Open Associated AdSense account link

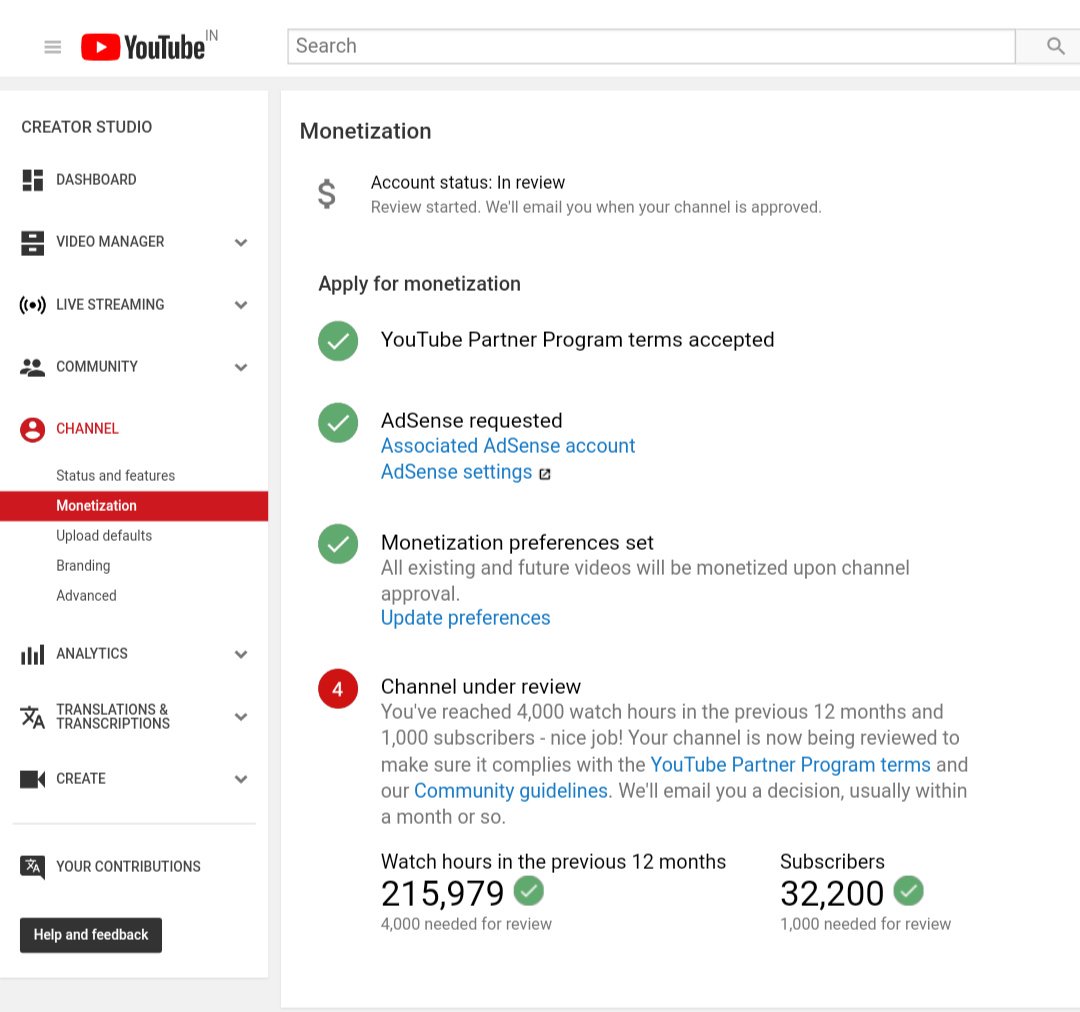click(508, 446)
